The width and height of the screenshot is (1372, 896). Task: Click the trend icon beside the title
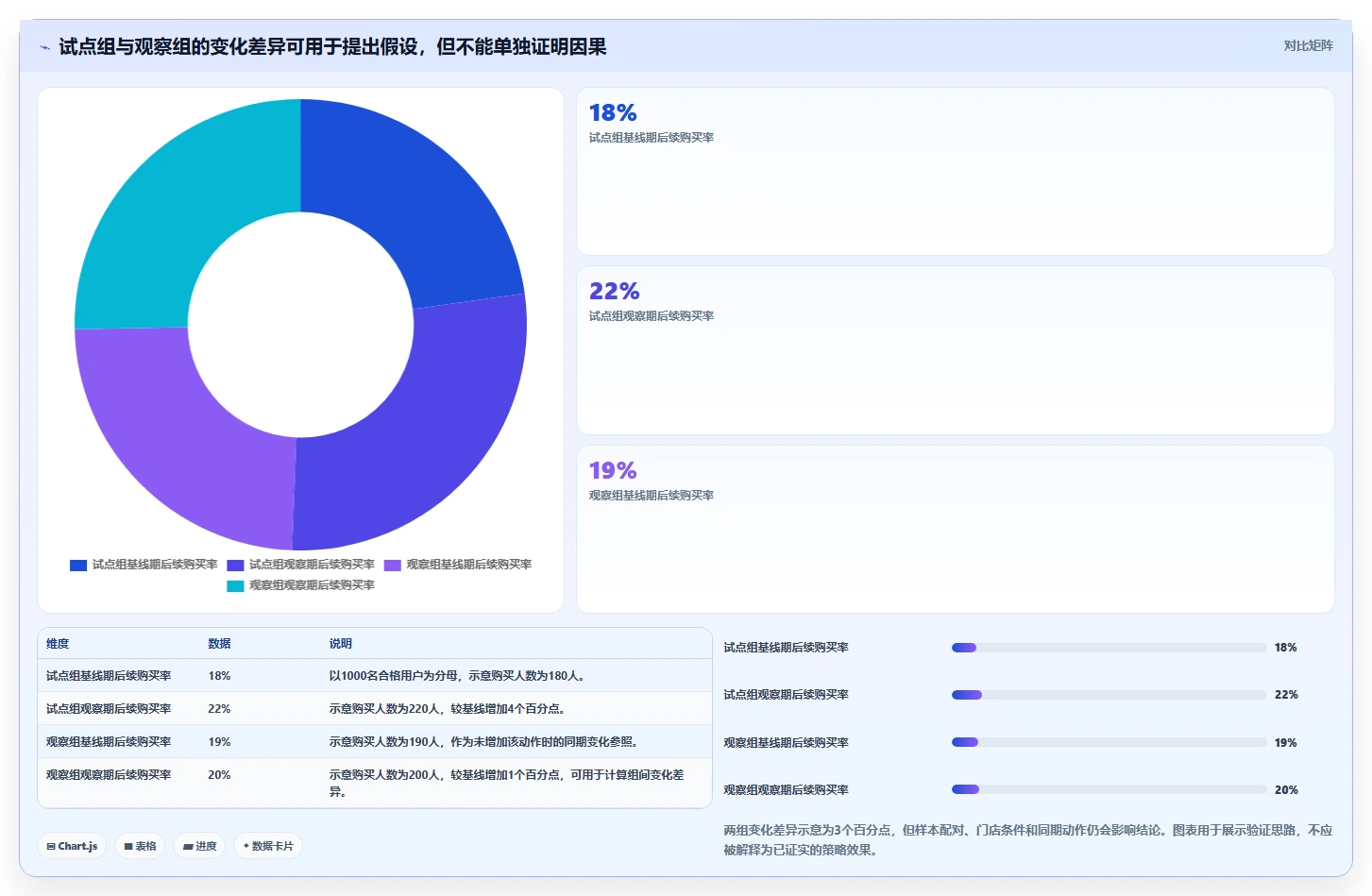44,47
